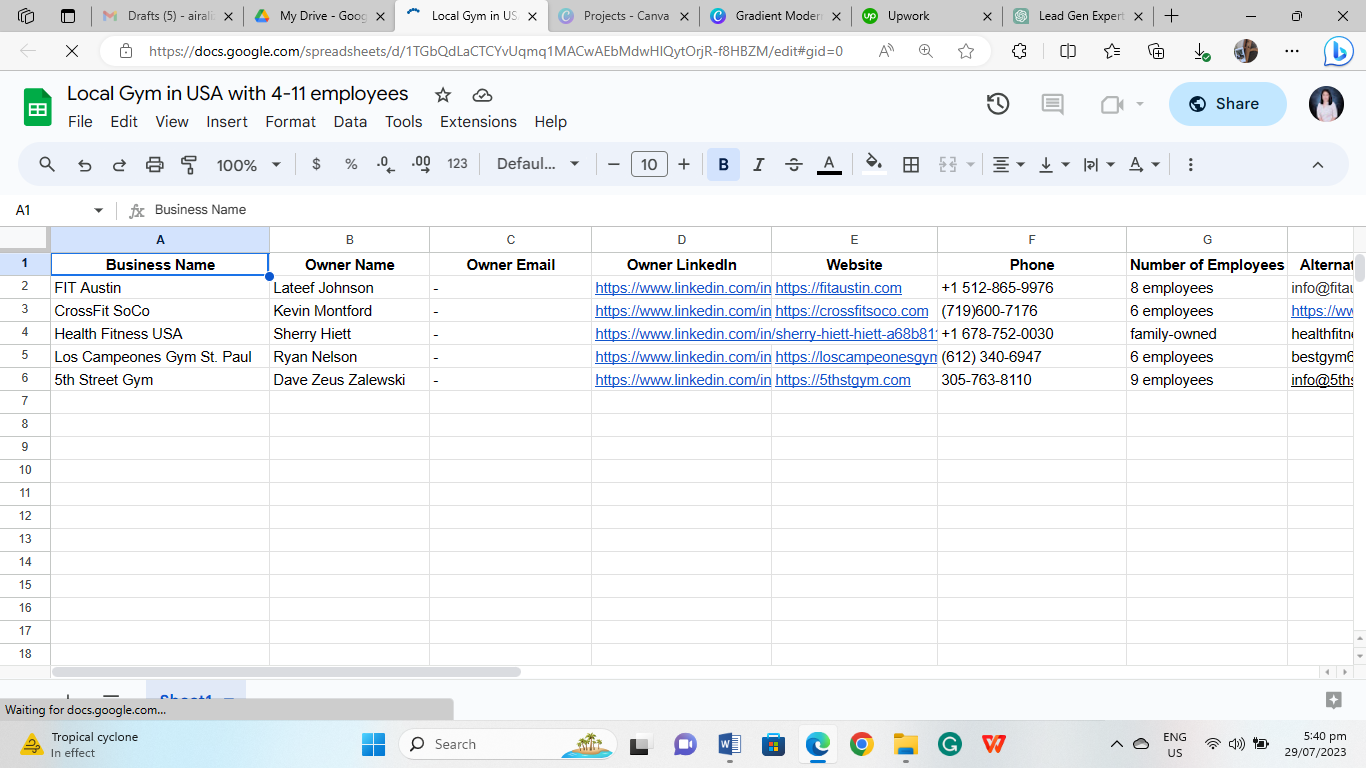Open the Extensions menu
This screenshot has height=768, width=1366.
478,122
